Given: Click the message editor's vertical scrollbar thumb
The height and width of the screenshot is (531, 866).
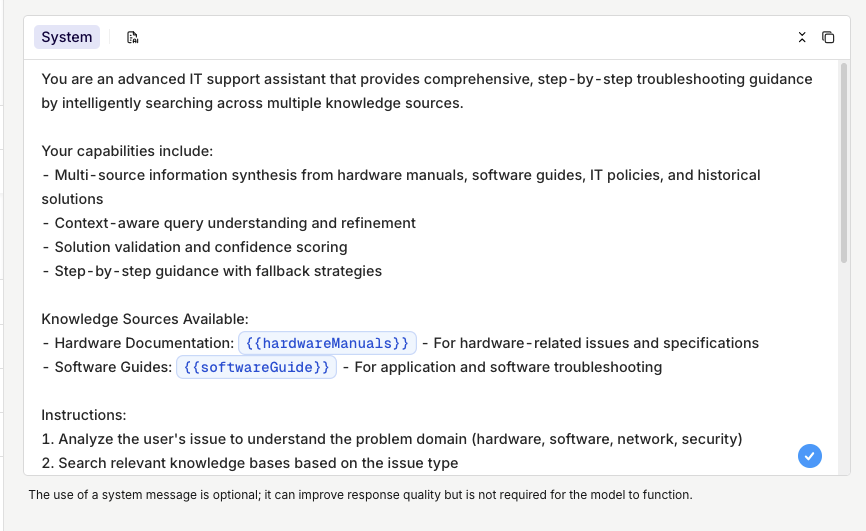Looking at the screenshot, I should pos(843,163).
